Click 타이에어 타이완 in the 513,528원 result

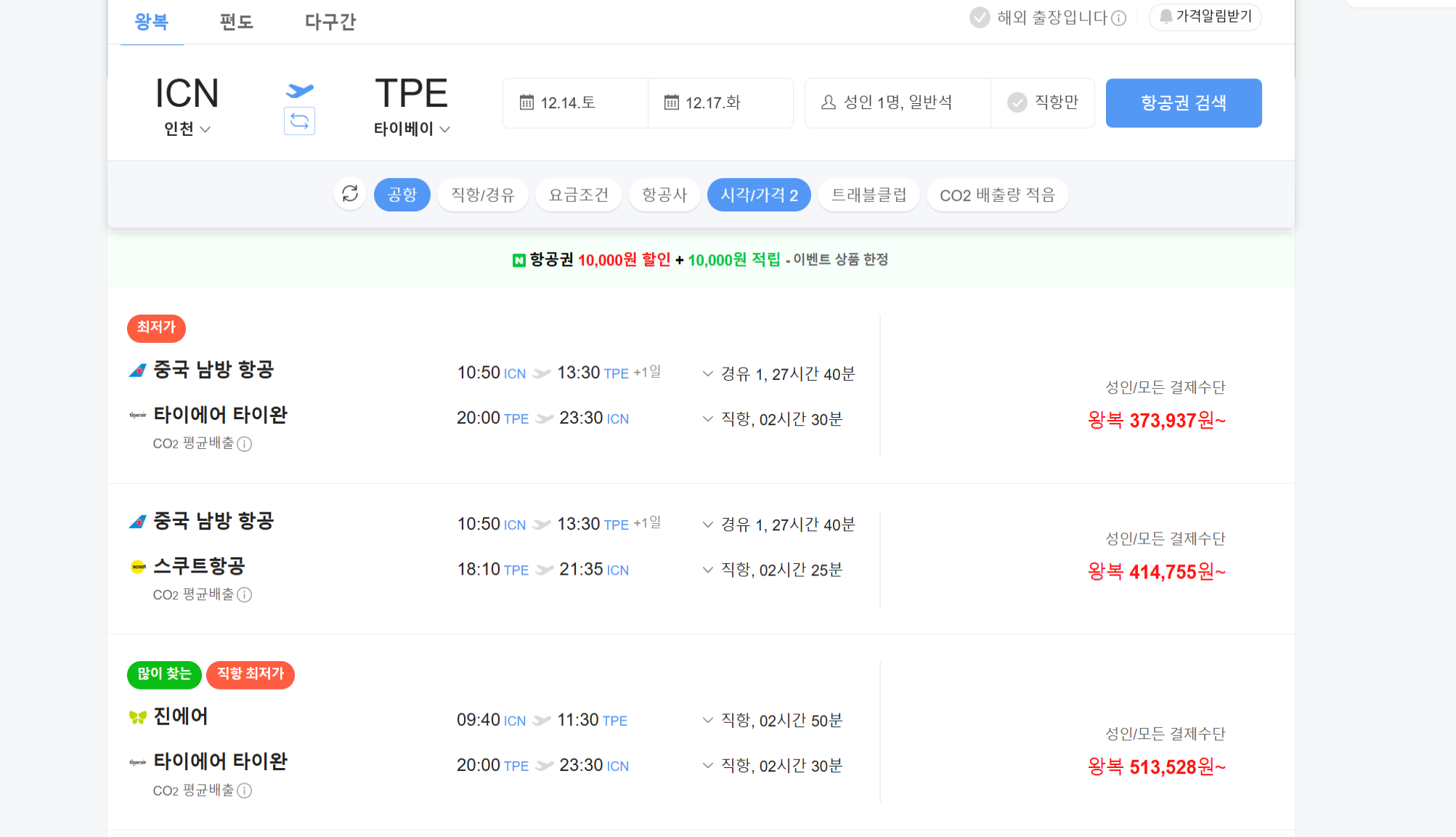pyautogui.click(x=220, y=762)
